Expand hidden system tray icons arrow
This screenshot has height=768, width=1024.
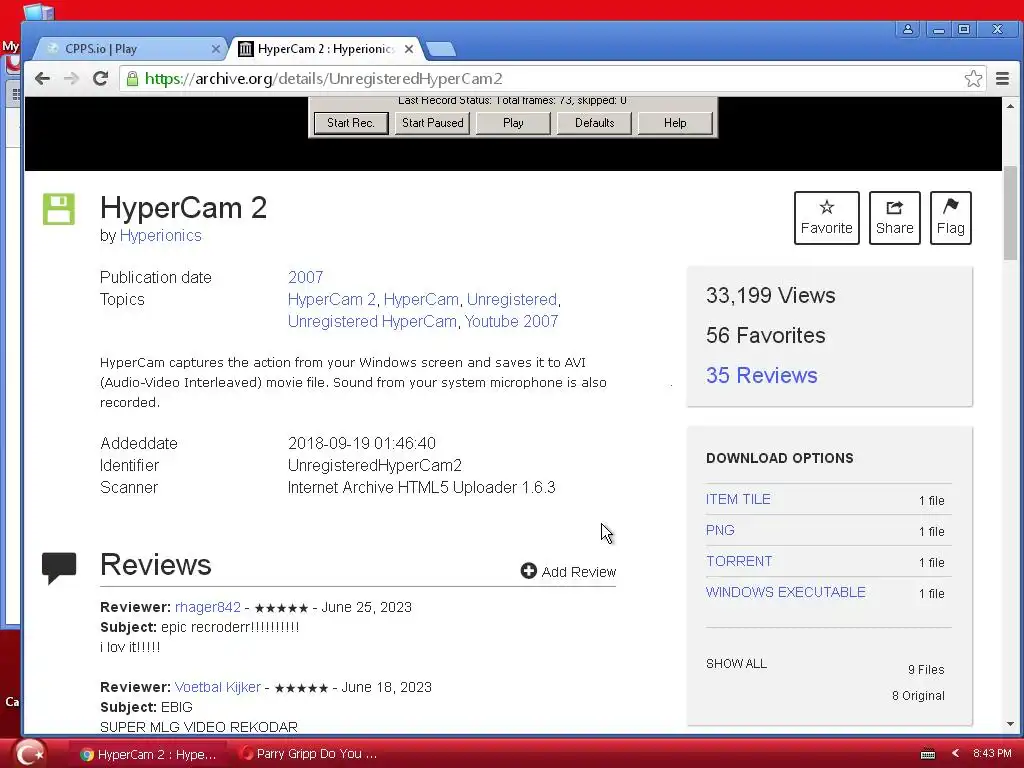[955, 754]
